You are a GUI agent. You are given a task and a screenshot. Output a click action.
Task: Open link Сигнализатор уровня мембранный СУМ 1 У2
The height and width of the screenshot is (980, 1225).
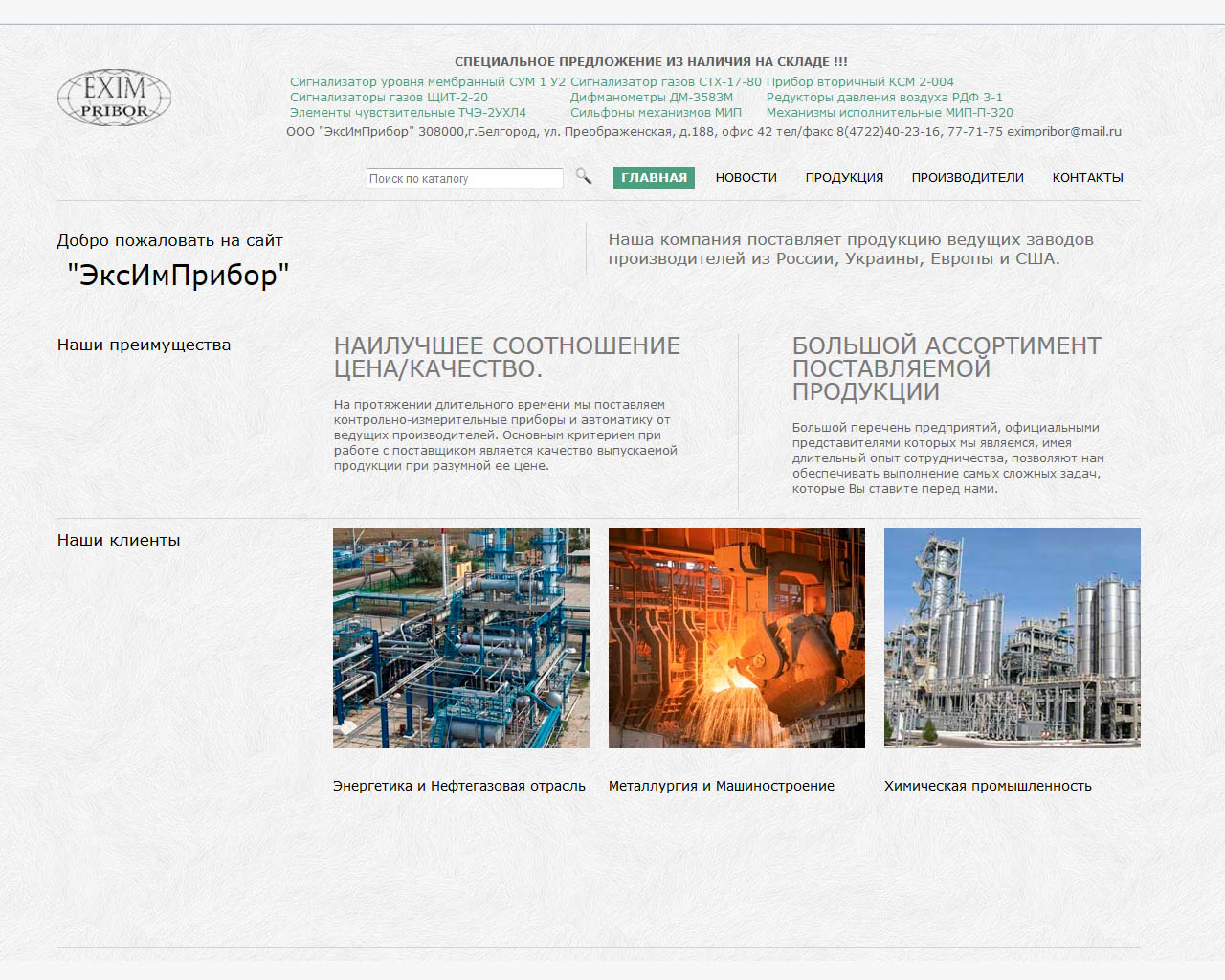pyautogui.click(x=428, y=82)
